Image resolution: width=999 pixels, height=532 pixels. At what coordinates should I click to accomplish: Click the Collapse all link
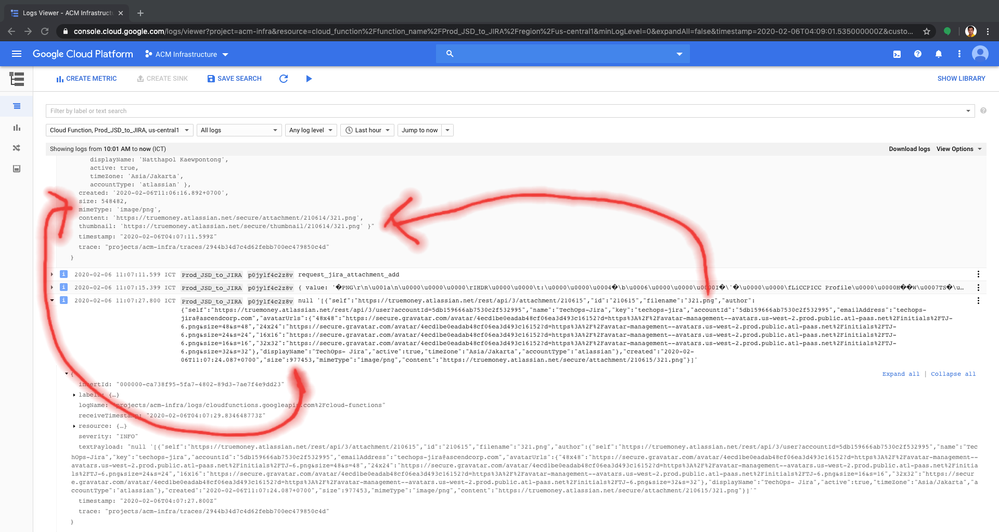point(953,374)
